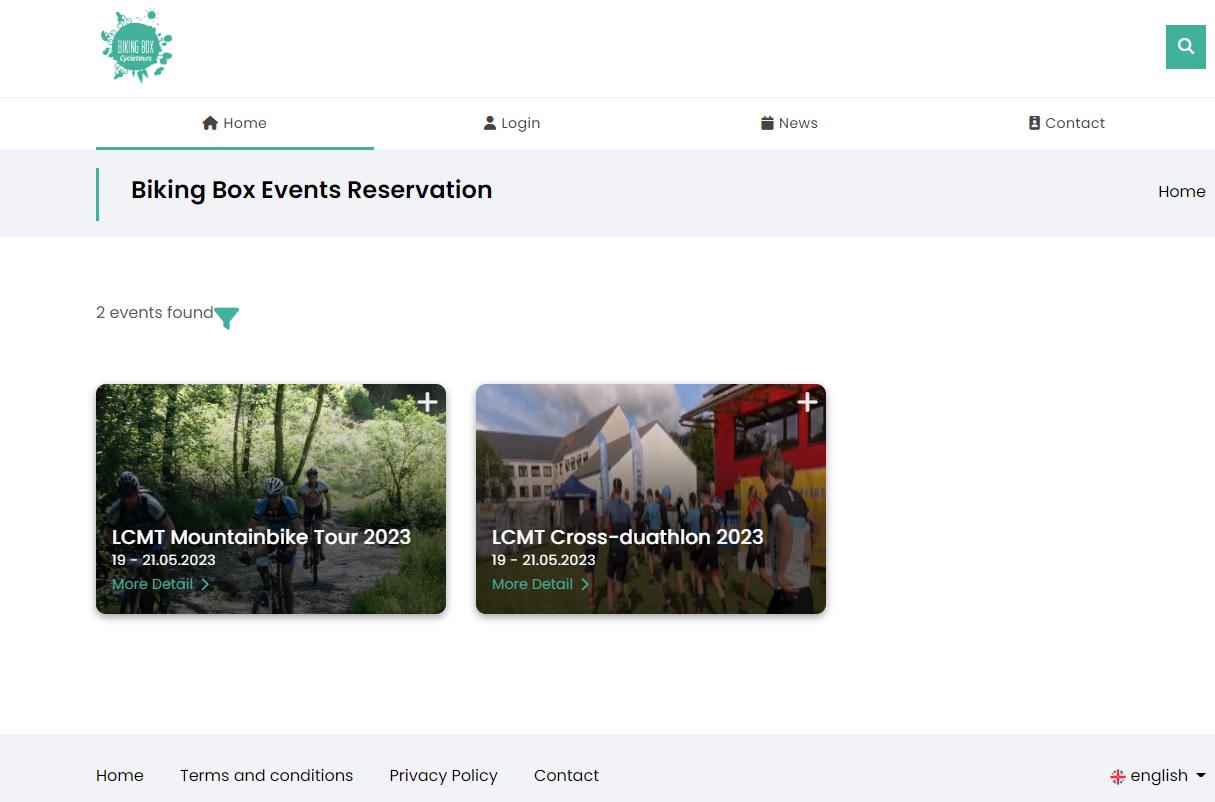Click the UK flag icon in footer
This screenshot has width=1215, height=802.
point(1118,777)
